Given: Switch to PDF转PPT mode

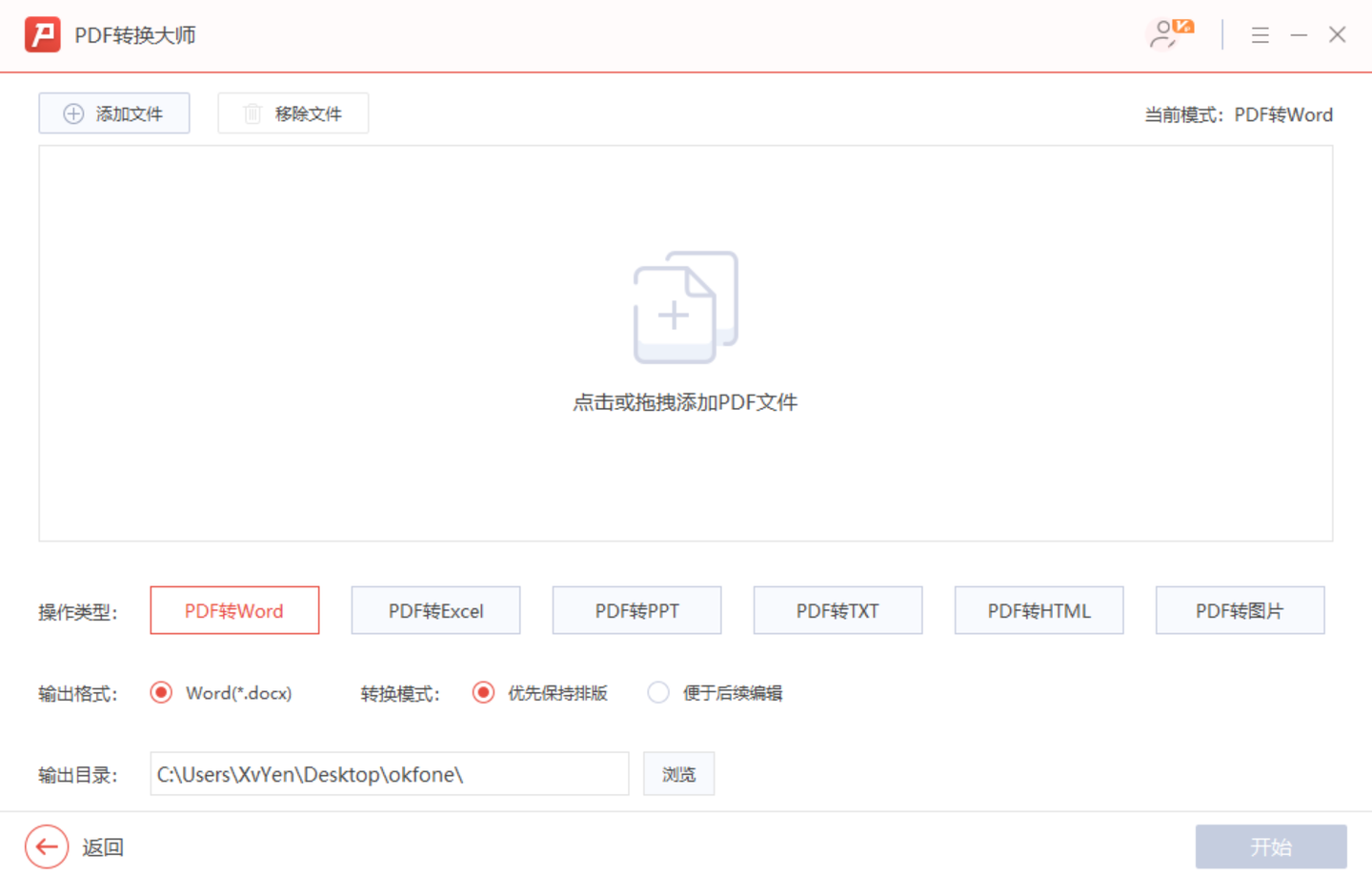Looking at the screenshot, I should [x=636, y=610].
